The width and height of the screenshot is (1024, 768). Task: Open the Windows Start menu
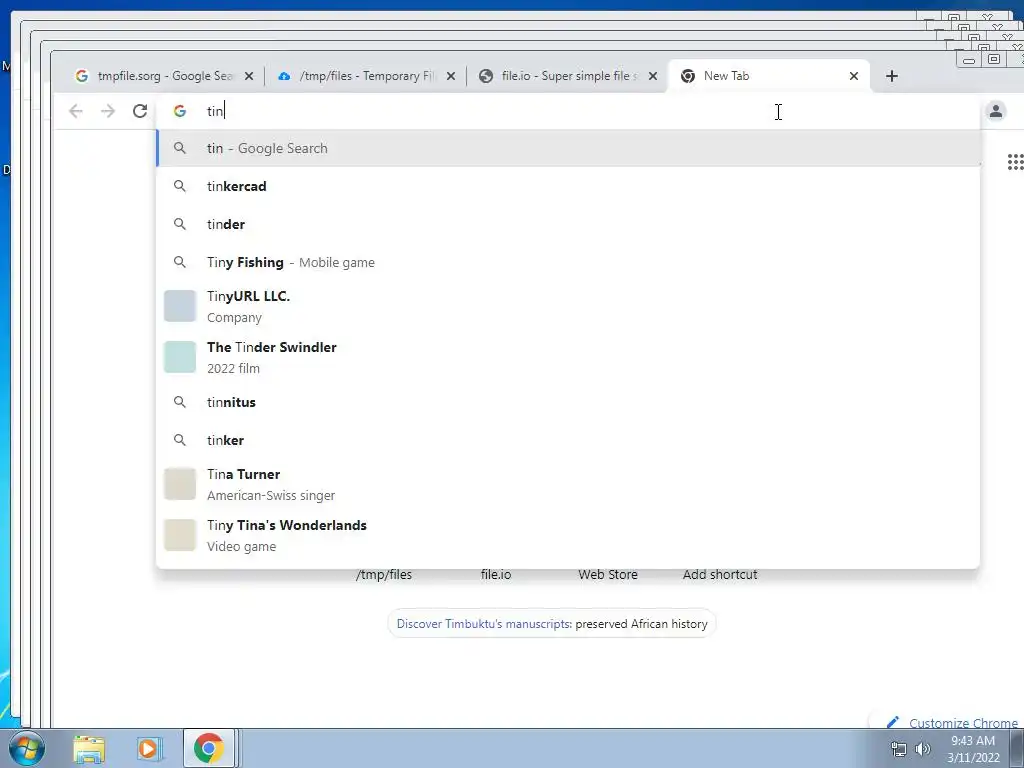(x=25, y=748)
